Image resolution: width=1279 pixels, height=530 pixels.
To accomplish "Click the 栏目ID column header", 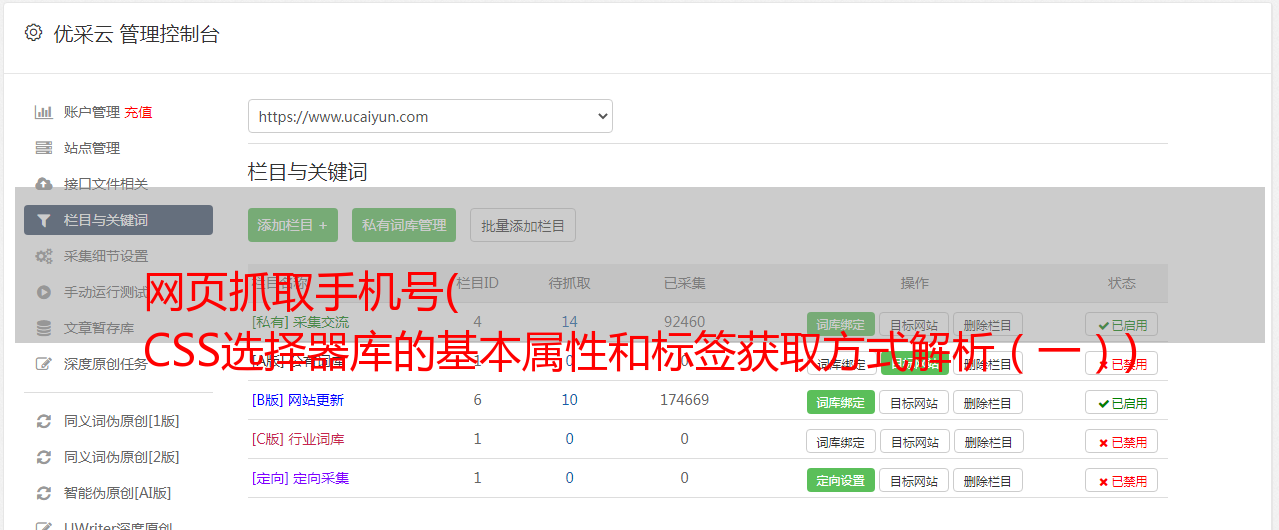I will coord(477,283).
